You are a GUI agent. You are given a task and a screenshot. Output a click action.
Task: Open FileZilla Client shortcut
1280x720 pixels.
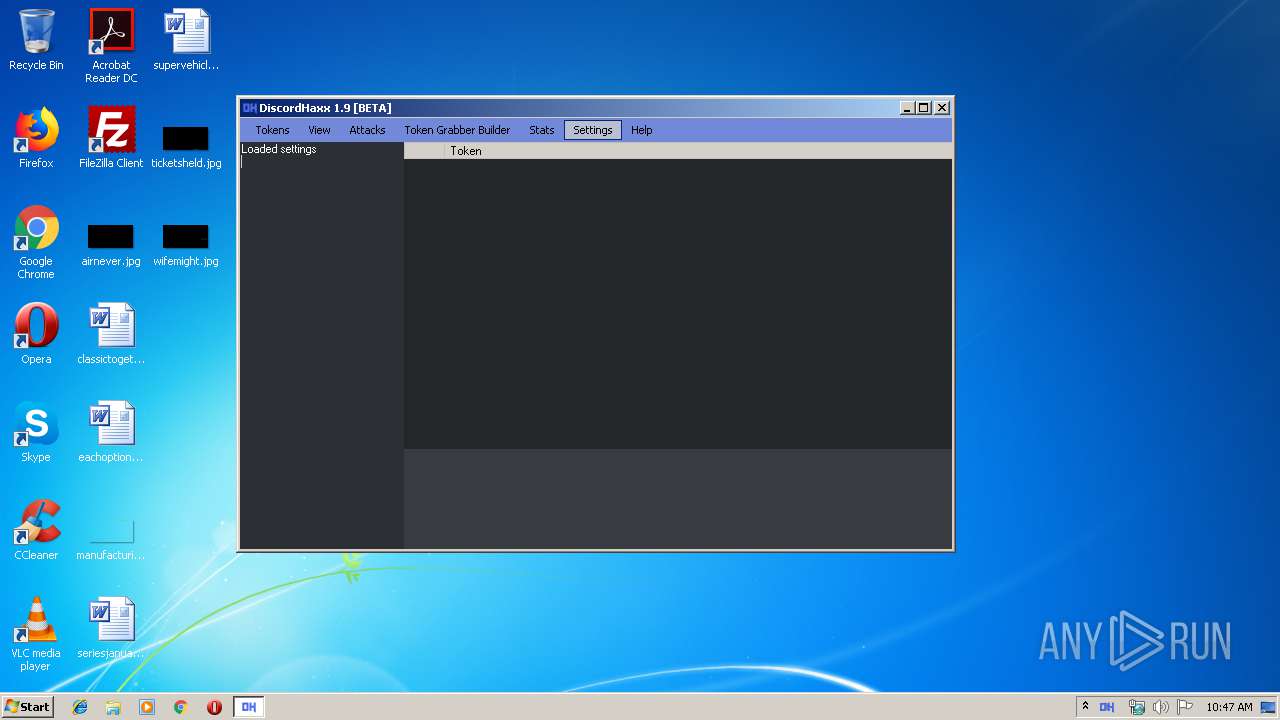coord(111,138)
